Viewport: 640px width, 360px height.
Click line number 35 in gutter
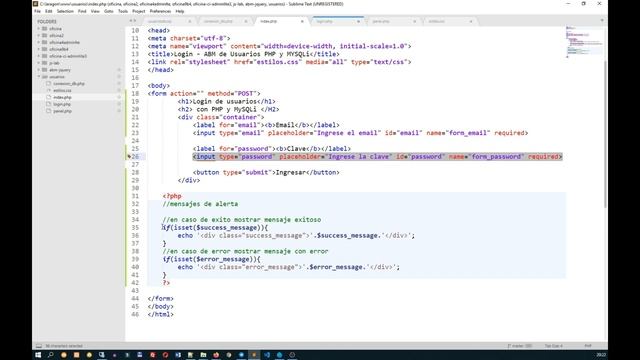[x=135, y=228]
